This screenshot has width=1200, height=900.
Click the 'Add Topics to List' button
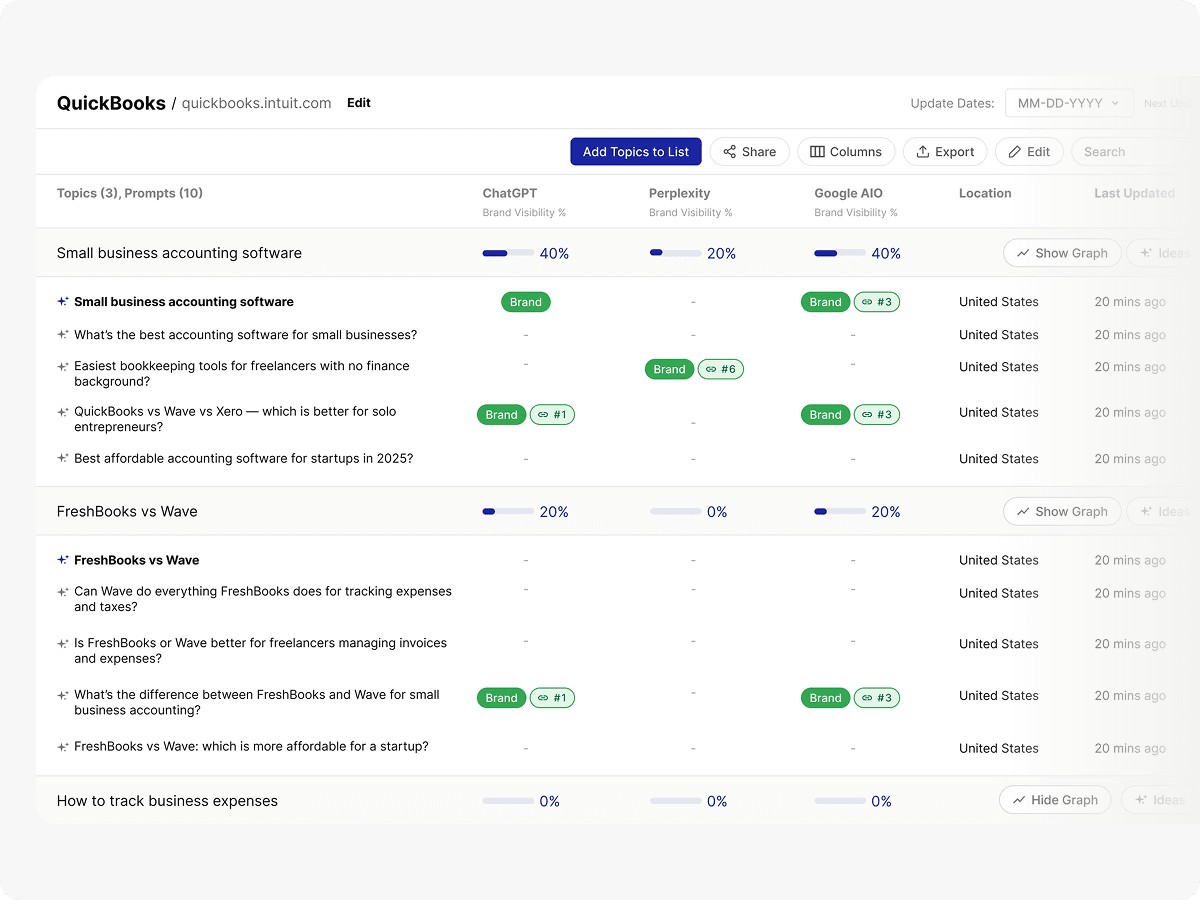(635, 152)
